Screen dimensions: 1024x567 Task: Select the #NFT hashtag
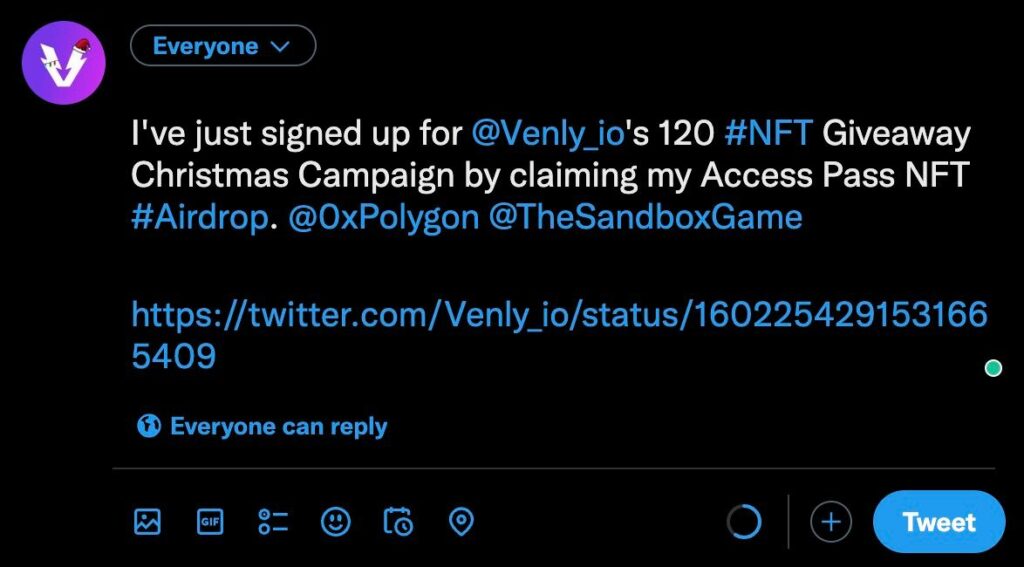(769, 135)
